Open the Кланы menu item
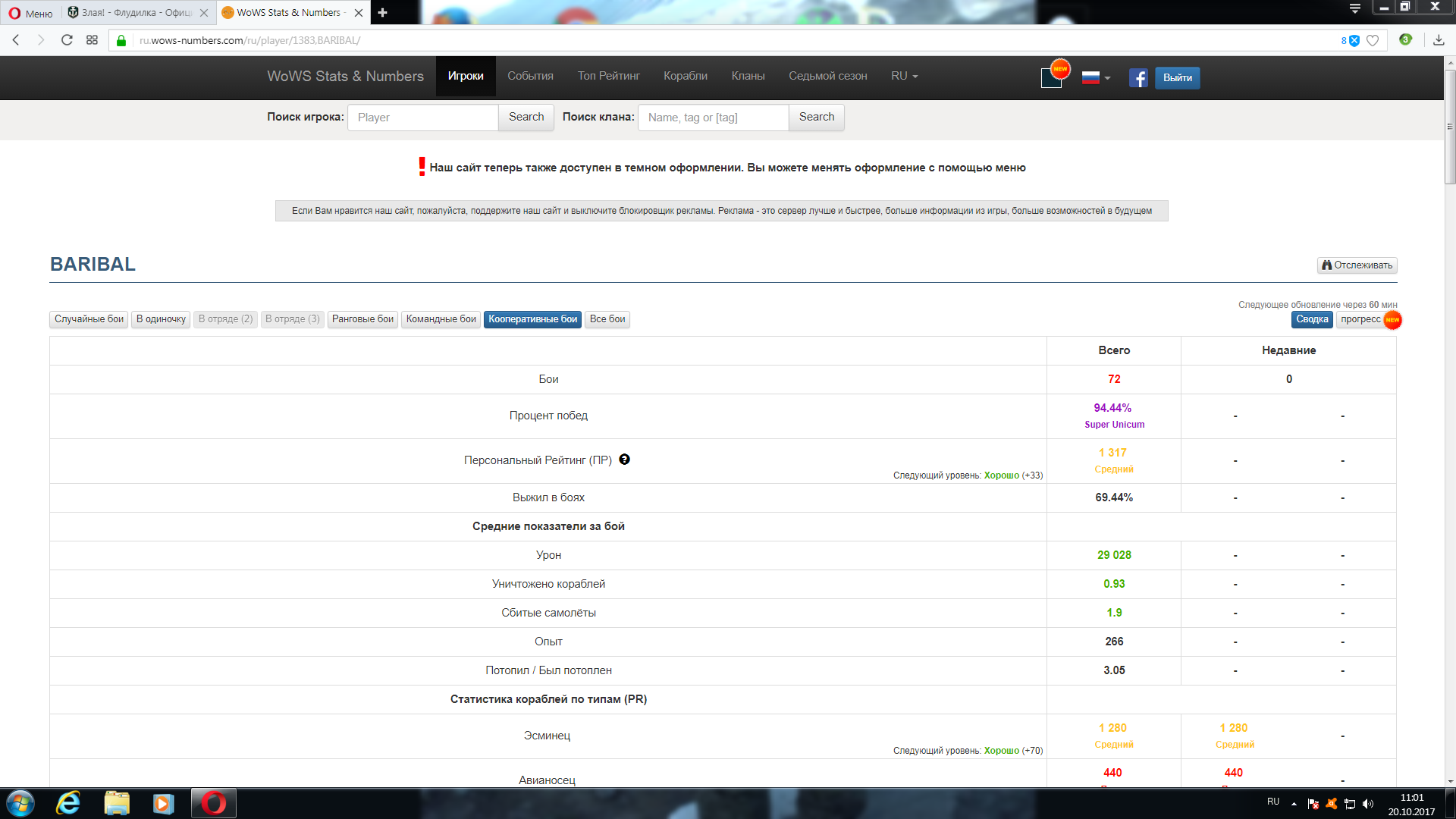Image resolution: width=1456 pixels, height=819 pixels. point(748,76)
